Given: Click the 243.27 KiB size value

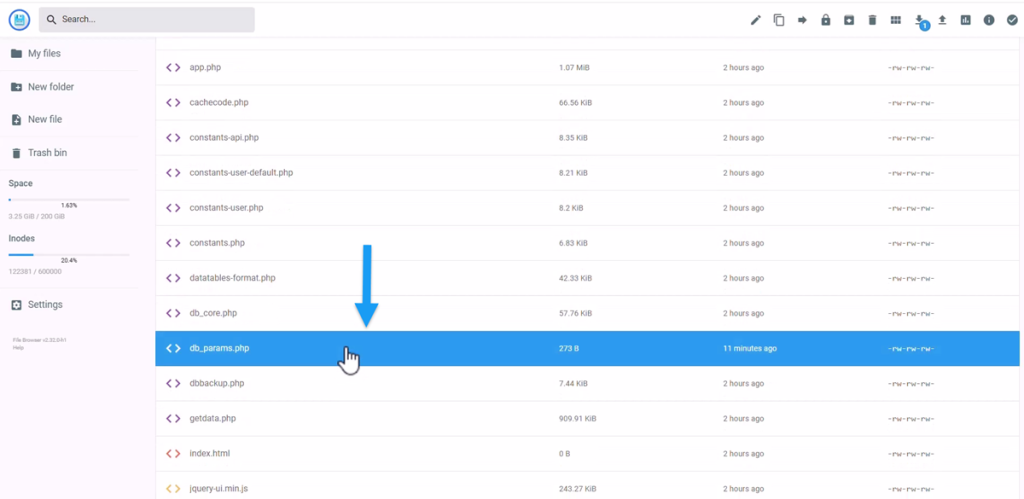Looking at the screenshot, I should 577,489.
